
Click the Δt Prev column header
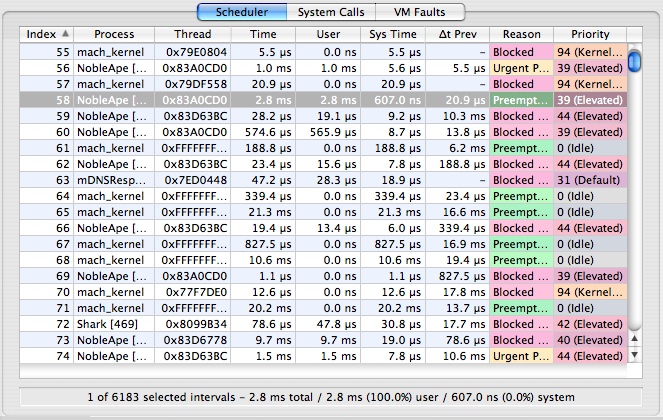tap(457, 34)
